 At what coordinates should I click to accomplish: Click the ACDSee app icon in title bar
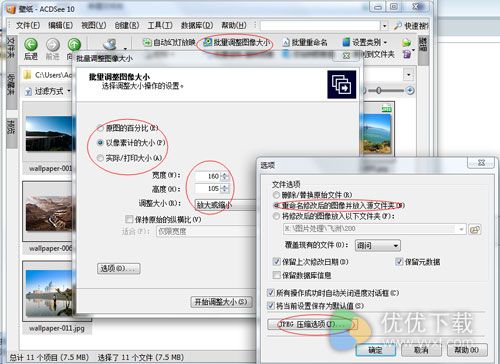pos(11,9)
